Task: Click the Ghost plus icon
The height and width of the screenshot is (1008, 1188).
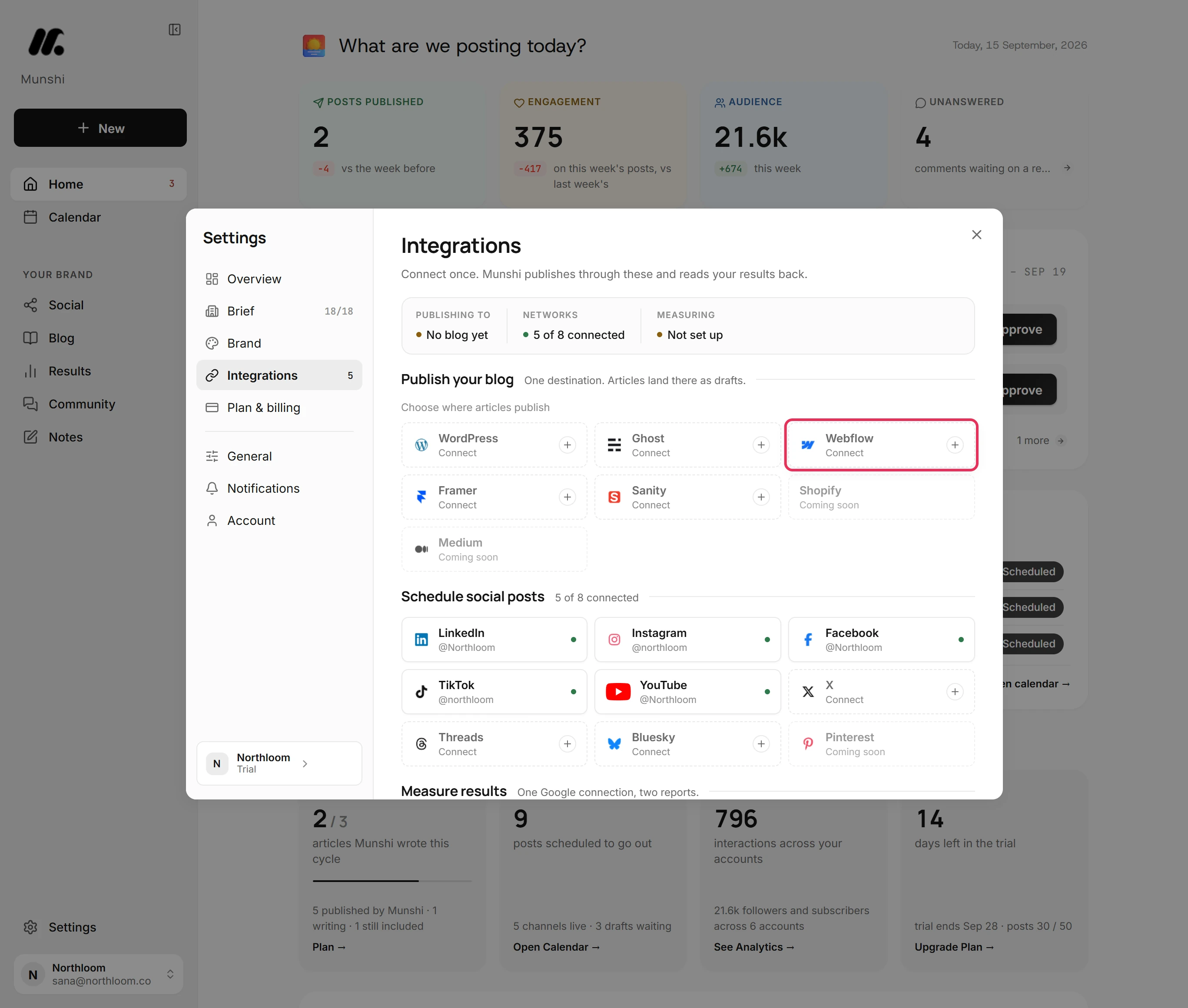Action: click(760, 445)
